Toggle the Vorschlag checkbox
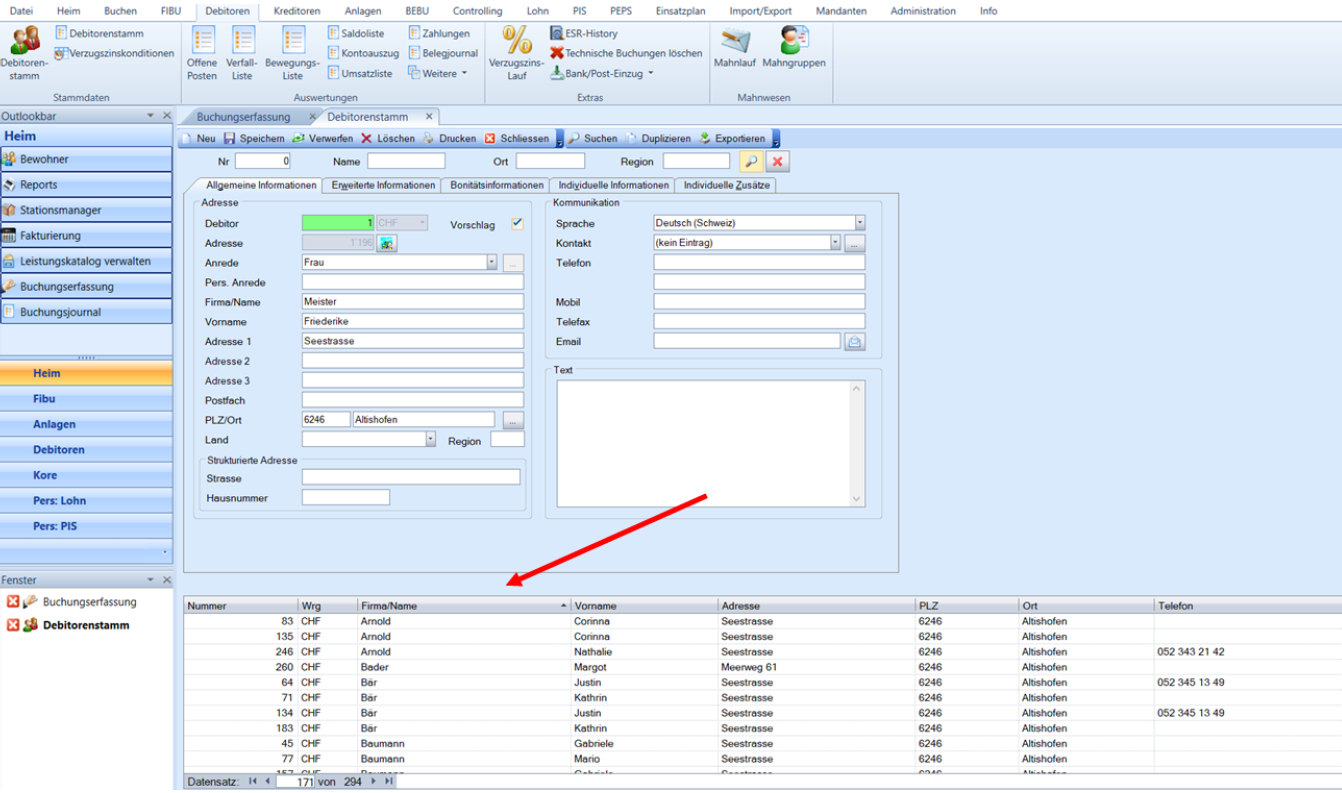This screenshot has height=793, width=1342. (517, 224)
